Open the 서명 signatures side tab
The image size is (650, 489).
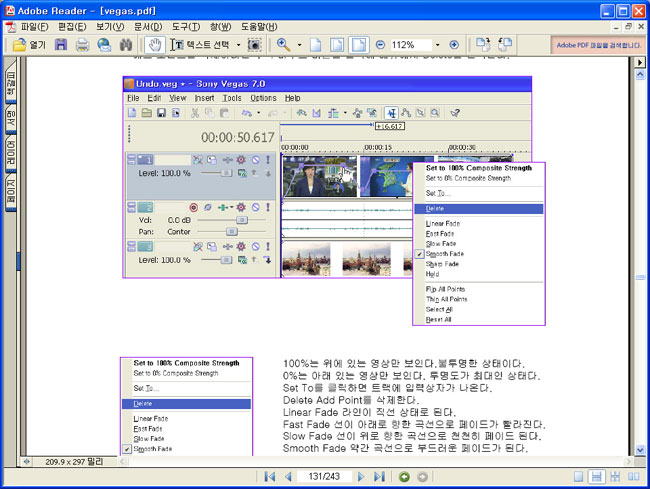(11, 118)
